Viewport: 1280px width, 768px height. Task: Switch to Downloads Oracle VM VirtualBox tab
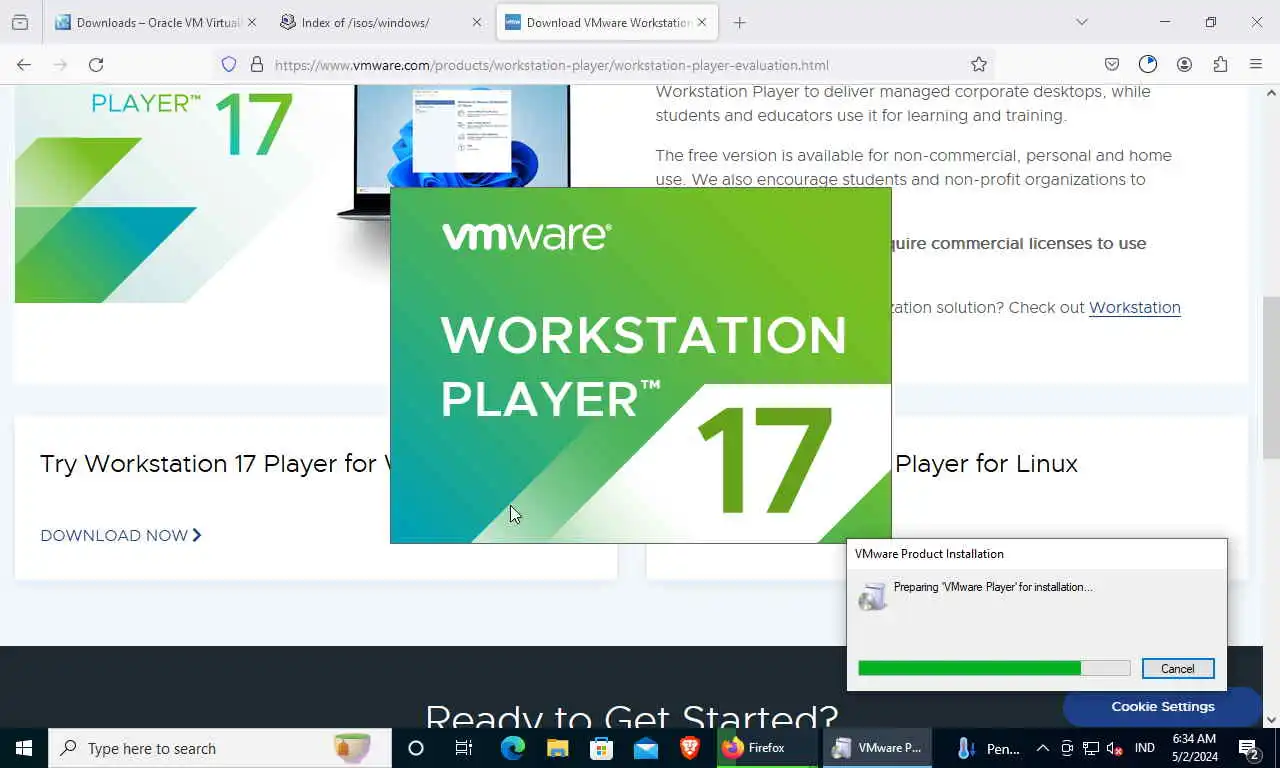(157, 22)
